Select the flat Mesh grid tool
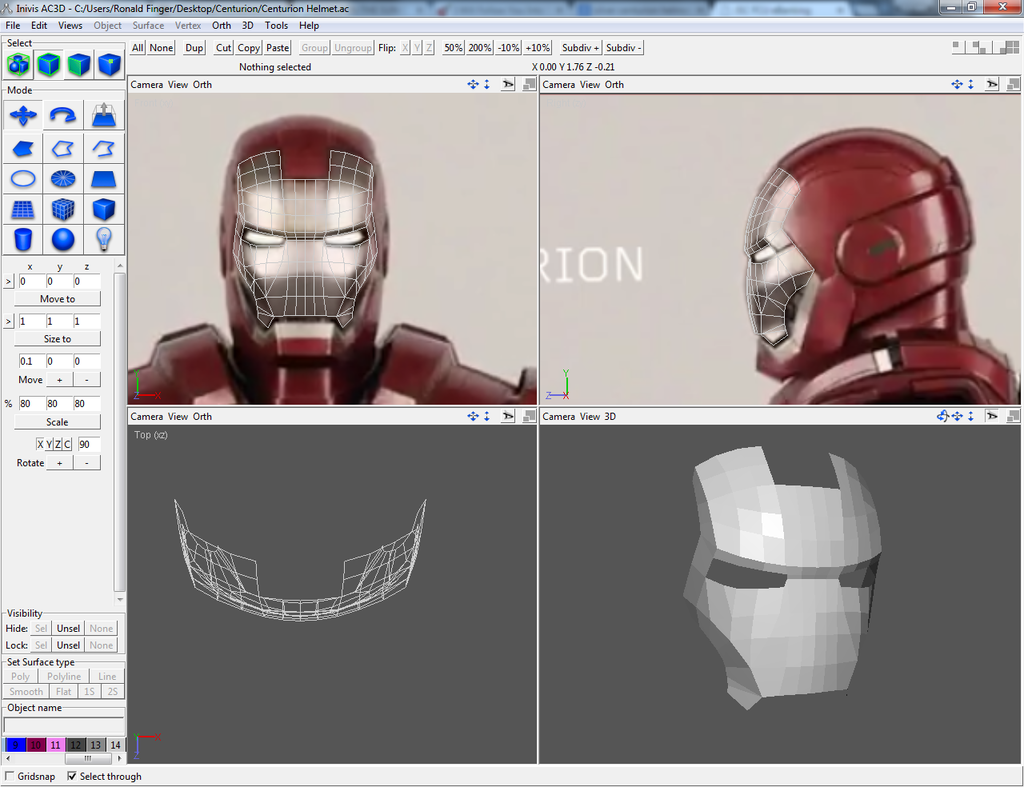This screenshot has width=1024, height=787. (x=23, y=209)
